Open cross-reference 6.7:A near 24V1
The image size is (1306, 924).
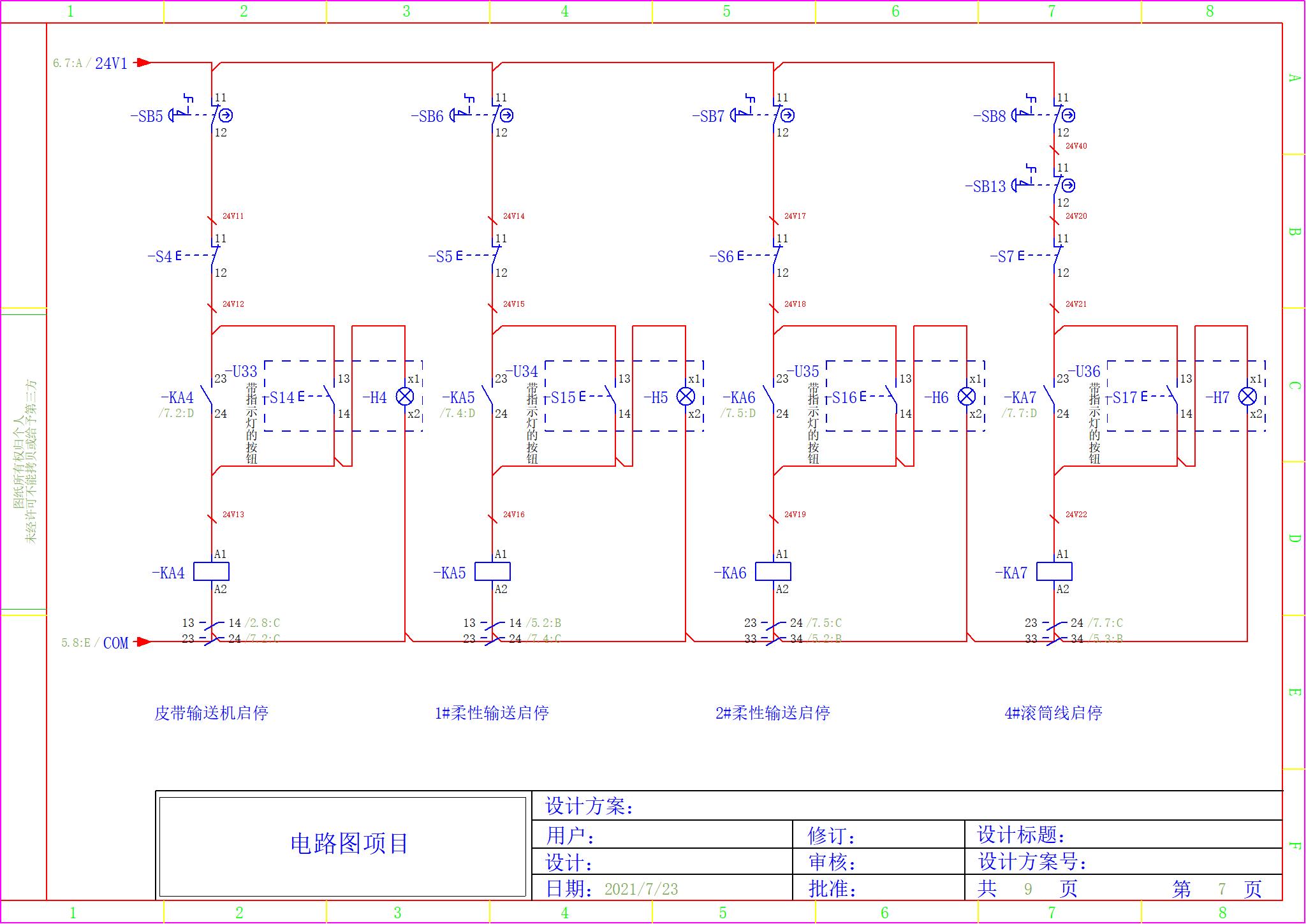tap(70, 63)
